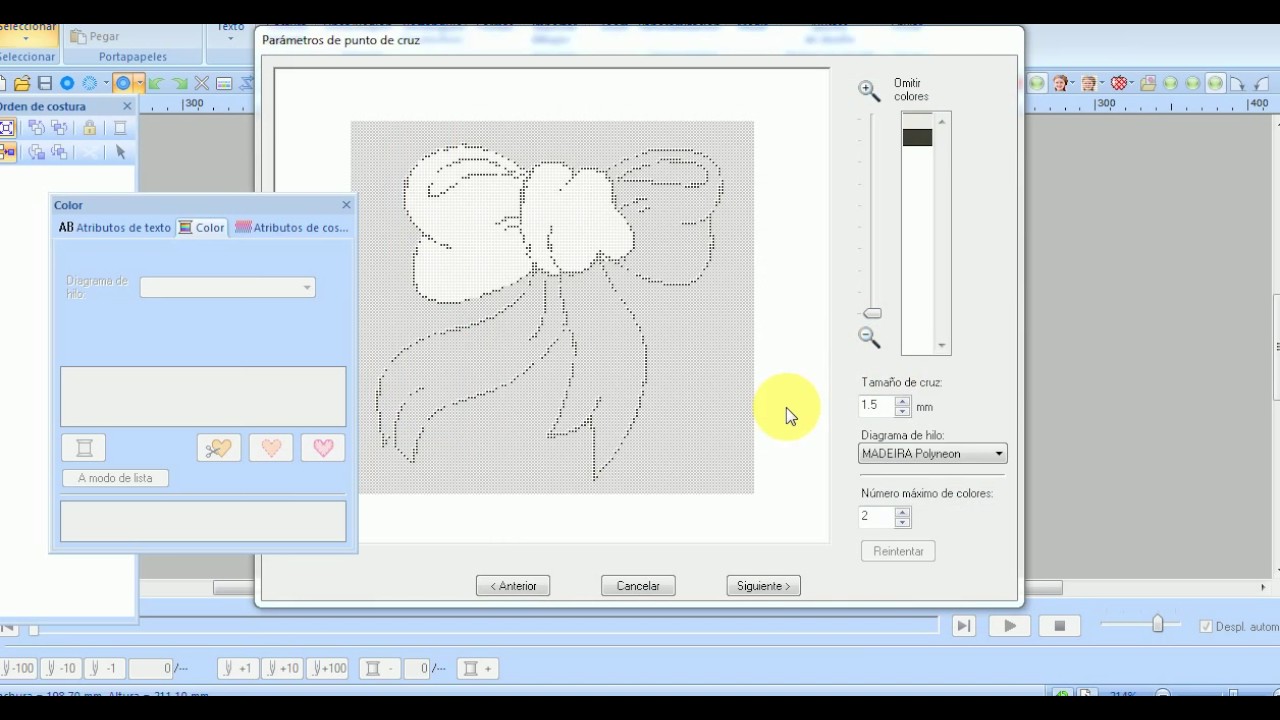Go back ten stitches with -10 button

coord(60,668)
